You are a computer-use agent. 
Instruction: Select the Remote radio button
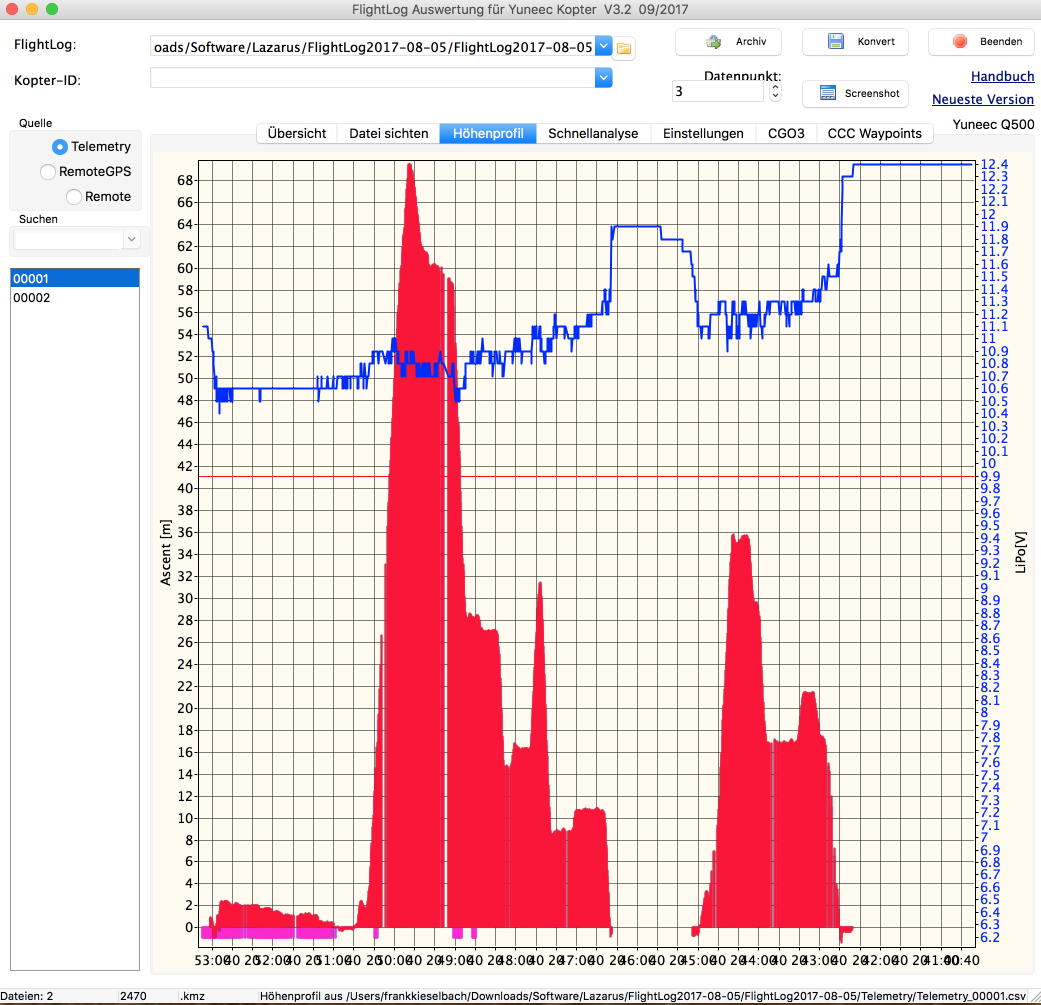click(x=74, y=197)
